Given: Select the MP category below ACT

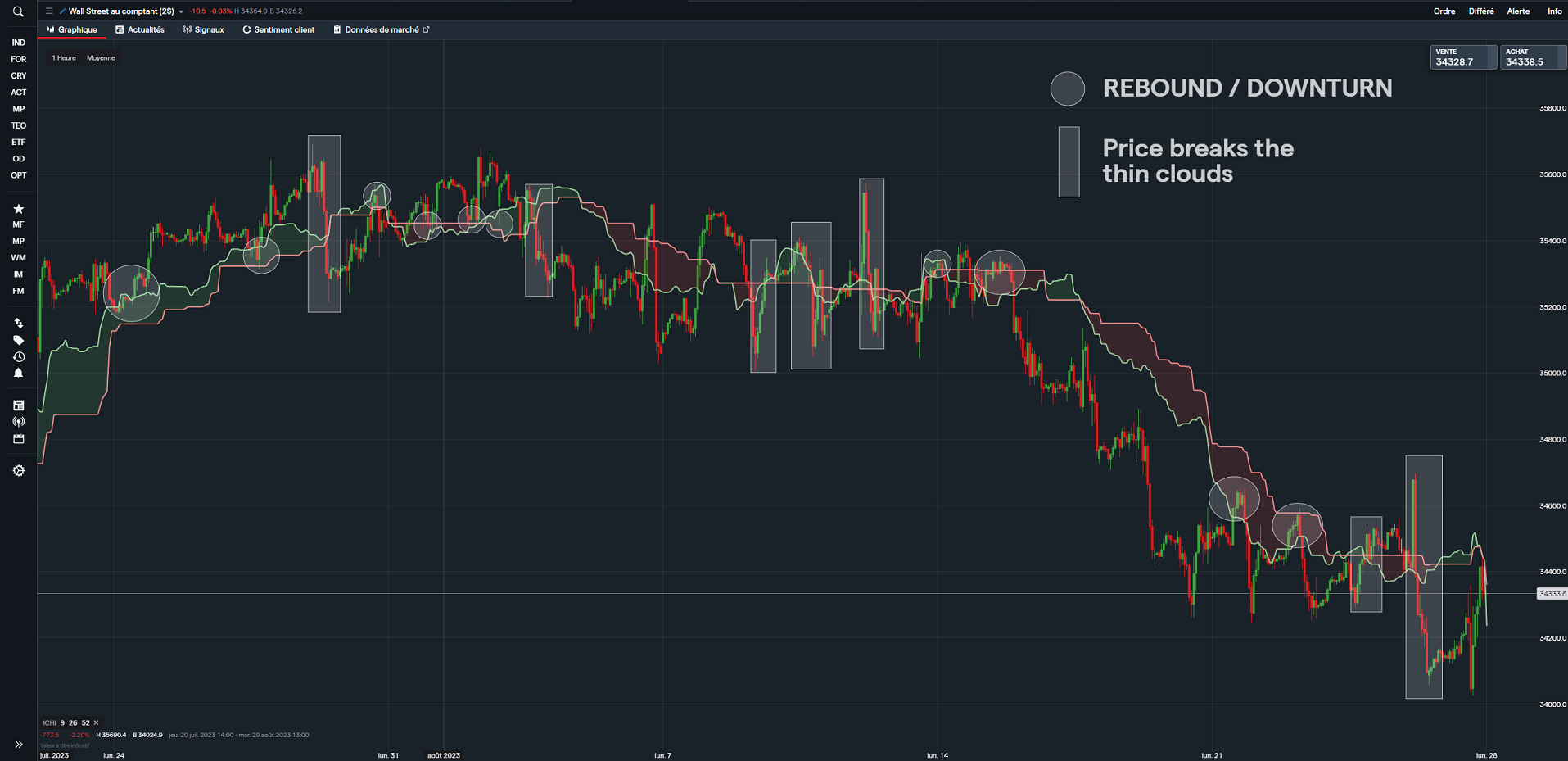Looking at the screenshot, I should click(18, 109).
